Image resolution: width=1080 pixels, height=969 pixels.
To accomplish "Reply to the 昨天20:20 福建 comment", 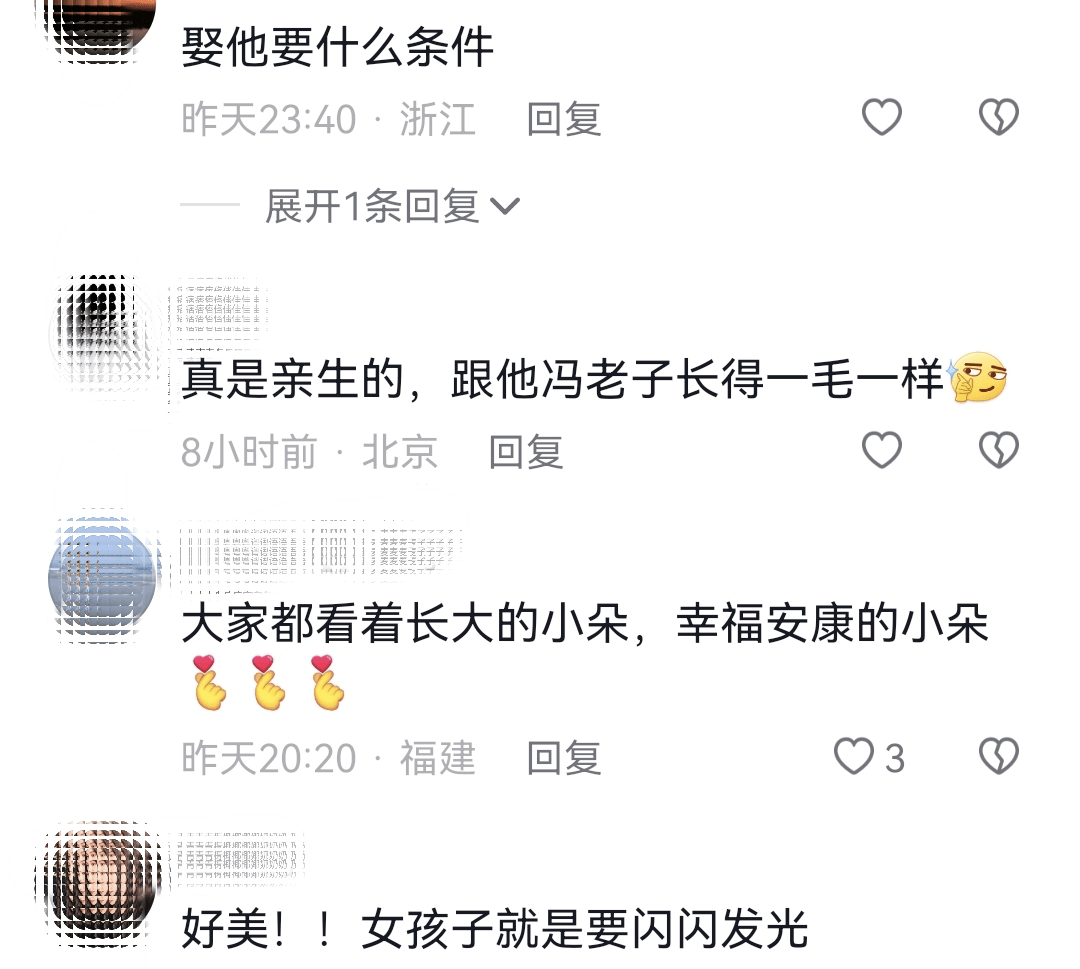I will (564, 758).
